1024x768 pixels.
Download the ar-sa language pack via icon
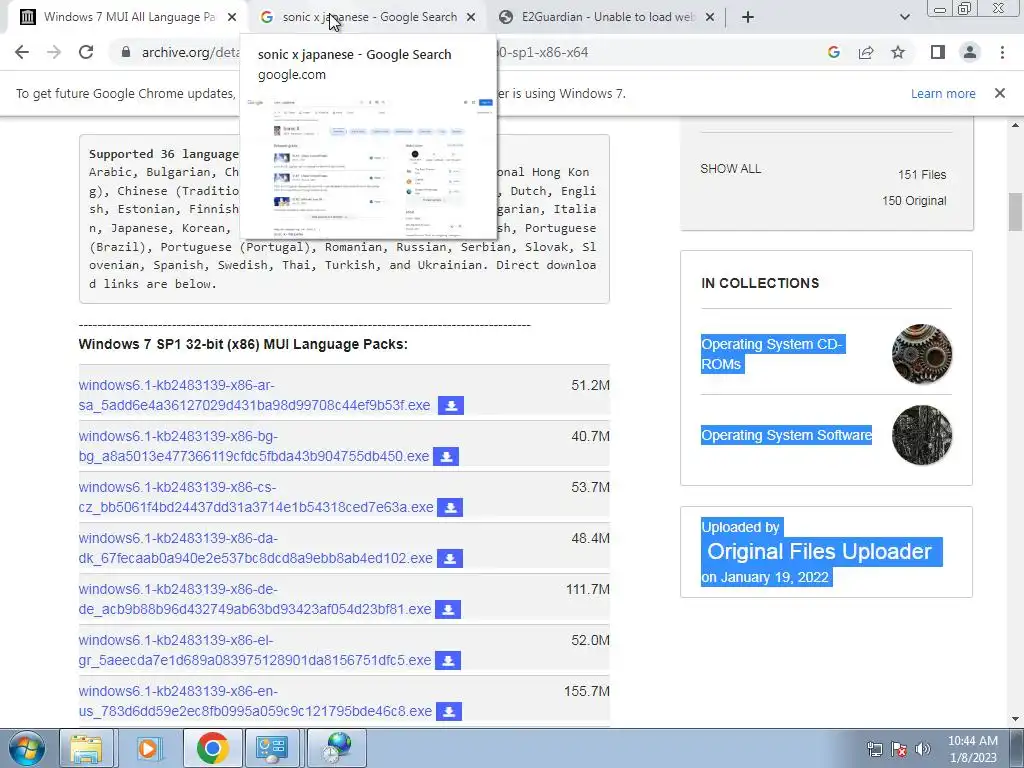451,406
